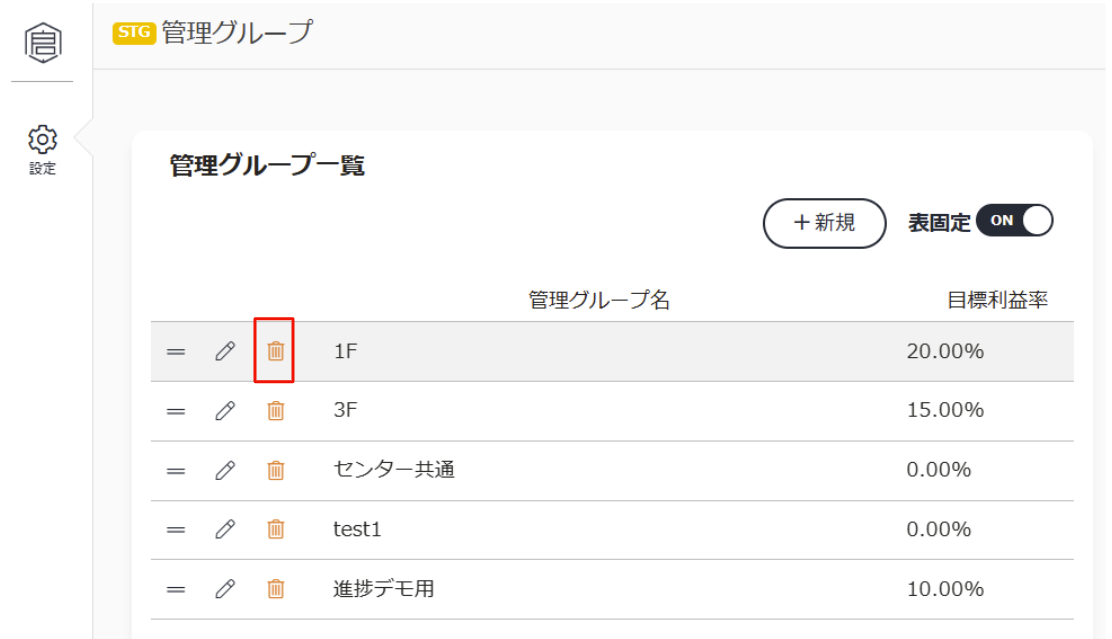This screenshot has height=639, width=1112.
Task: Click the 0.00% value for test1
Action: click(x=939, y=529)
